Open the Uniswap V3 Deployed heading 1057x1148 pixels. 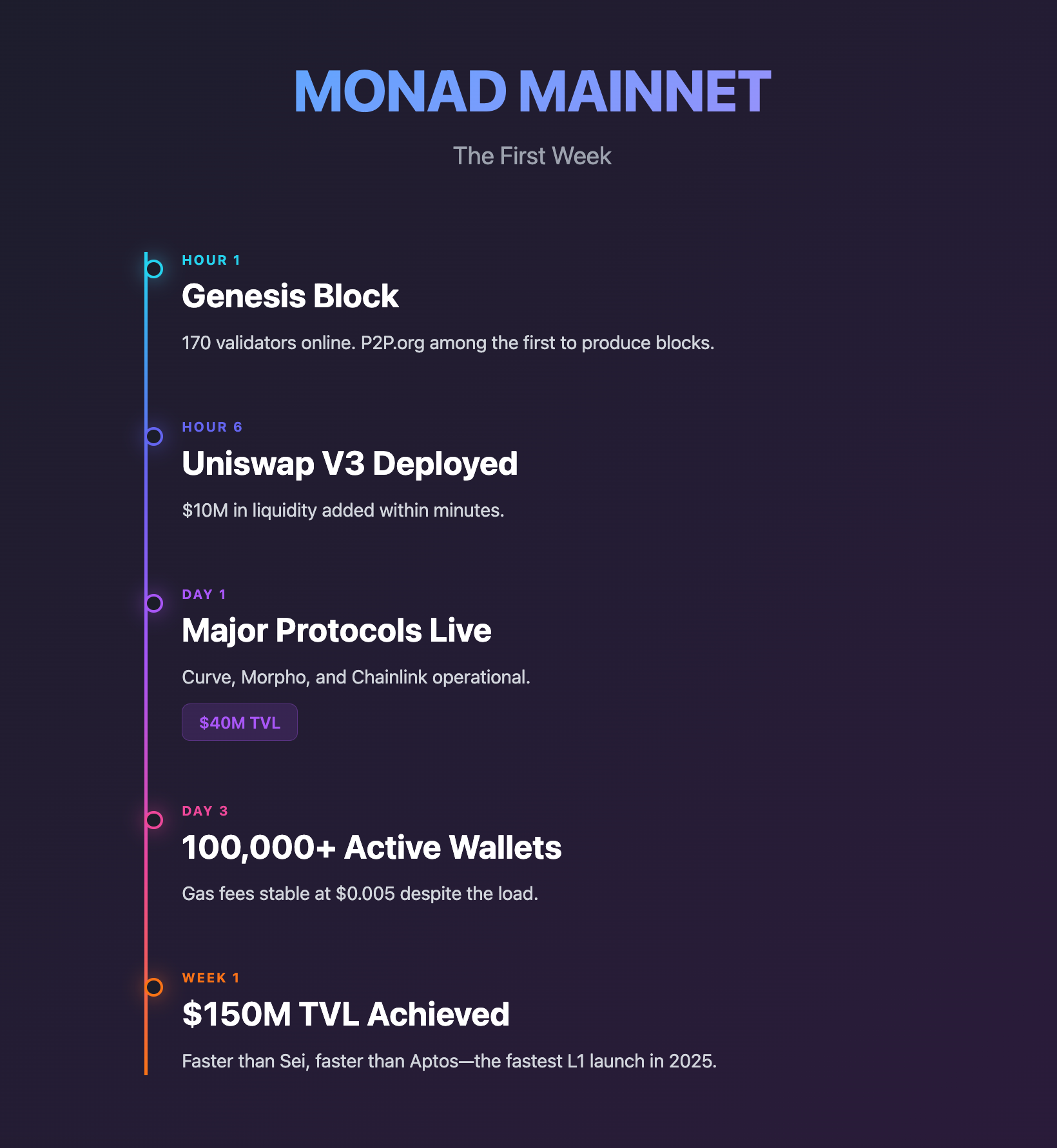point(349,464)
